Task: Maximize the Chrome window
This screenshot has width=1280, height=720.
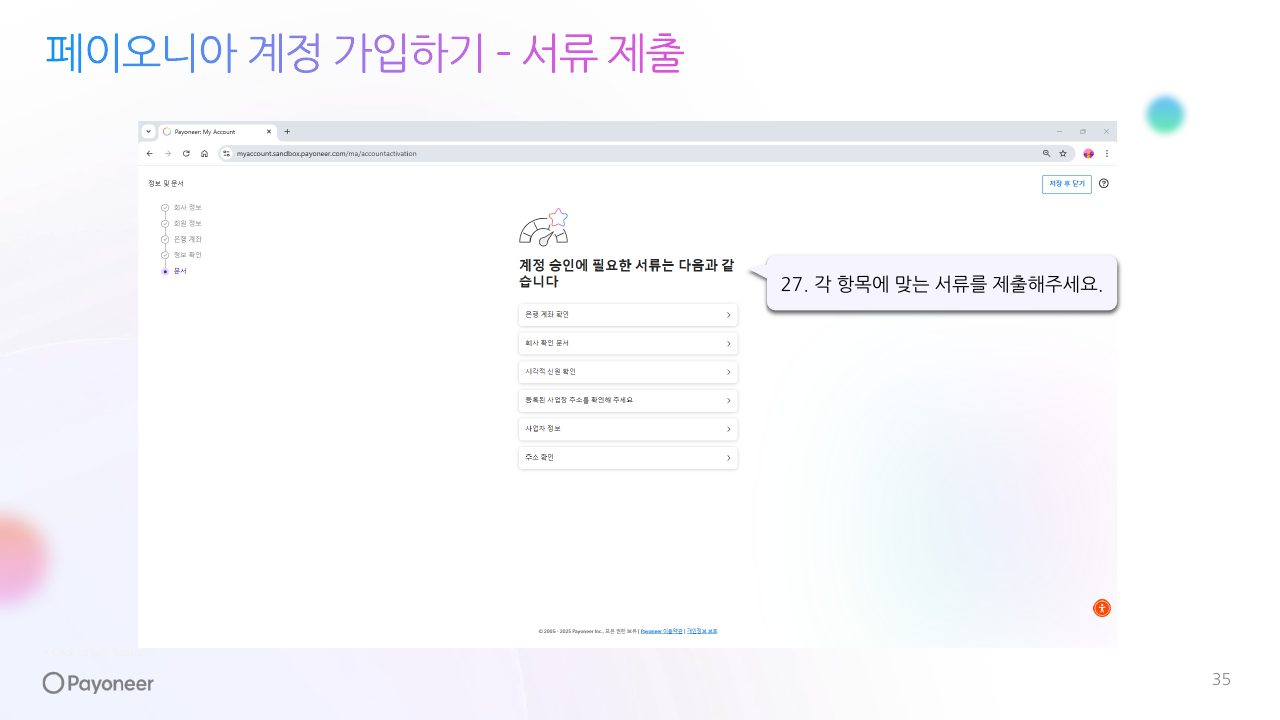Action: (x=1083, y=132)
